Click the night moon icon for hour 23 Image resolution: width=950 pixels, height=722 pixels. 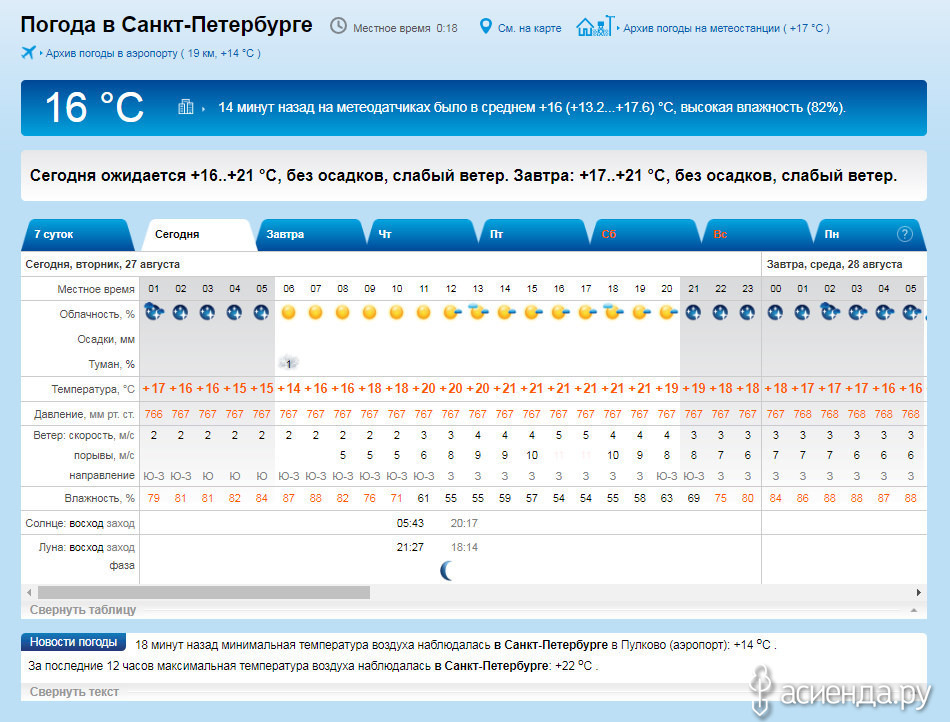point(747,313)
